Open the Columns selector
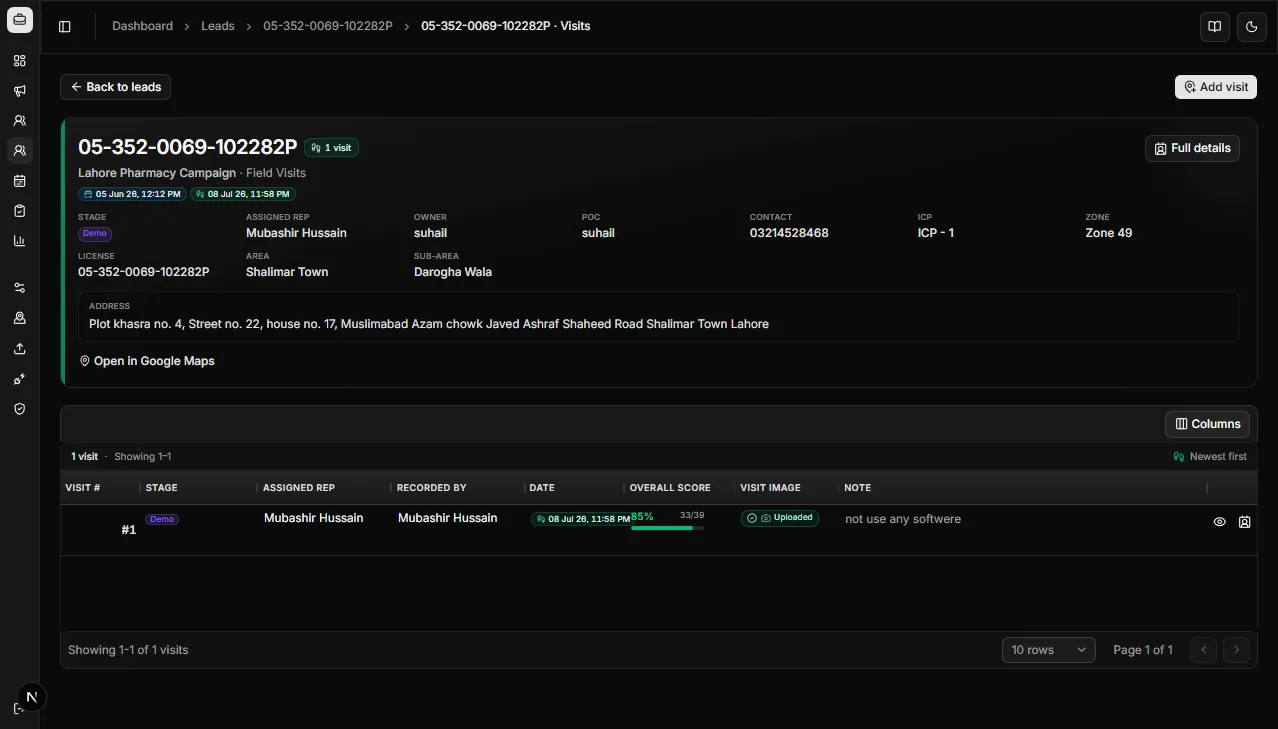Image resolution: width=1278 pixels, height=729 pixels. [1208, 424]
